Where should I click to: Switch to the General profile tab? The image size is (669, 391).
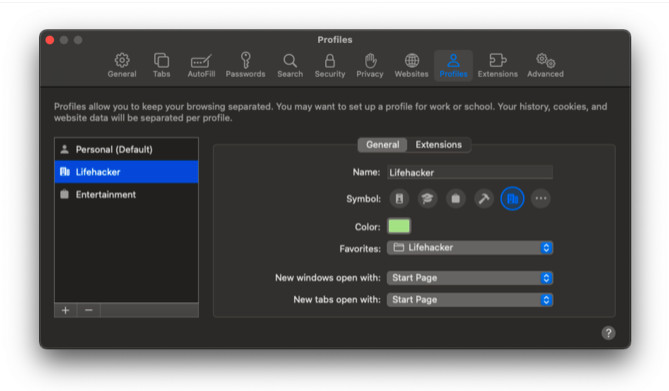point(382,145)
